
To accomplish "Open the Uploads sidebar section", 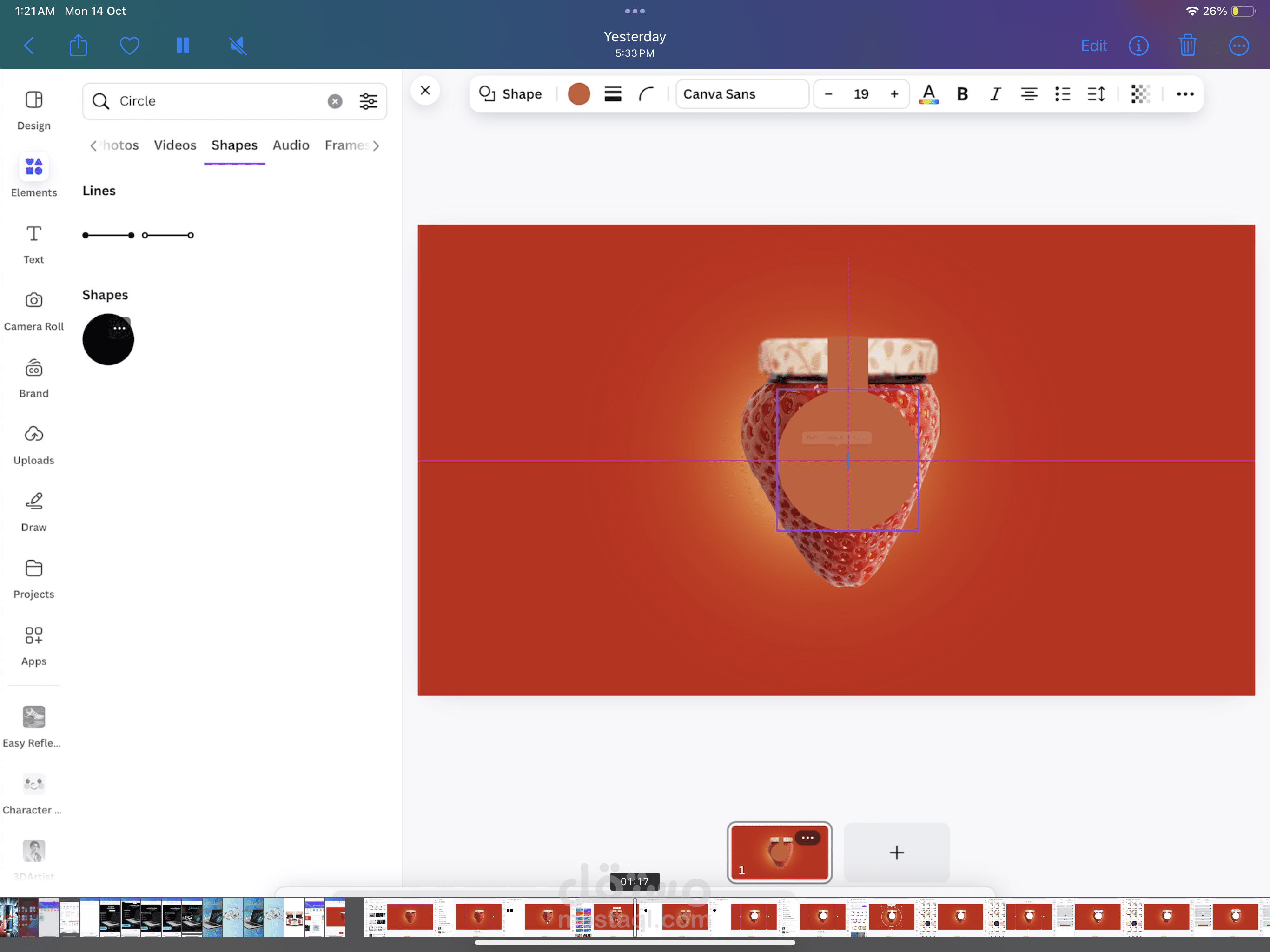I will point(34,435).
